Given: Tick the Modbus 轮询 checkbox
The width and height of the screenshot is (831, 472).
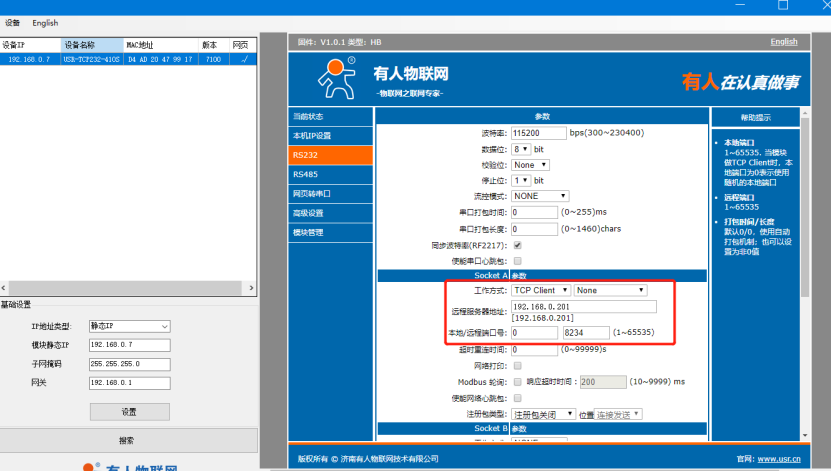Looking at the screenshot, I should click(x=517, y=382).
